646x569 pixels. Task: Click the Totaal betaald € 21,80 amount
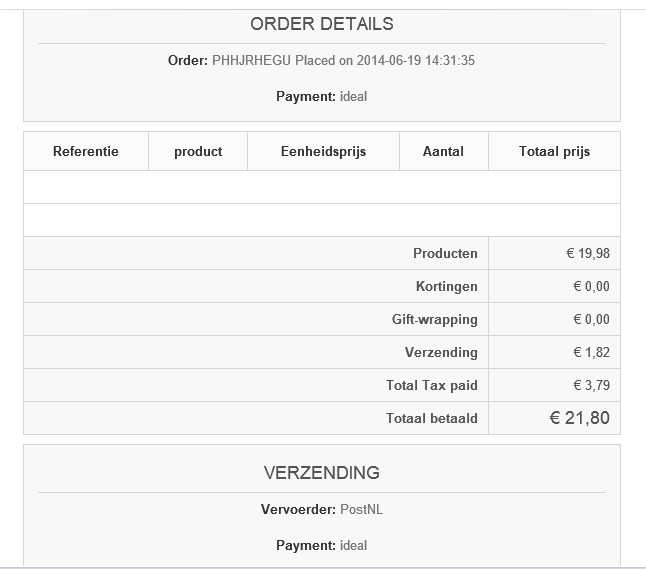point(580,418)
